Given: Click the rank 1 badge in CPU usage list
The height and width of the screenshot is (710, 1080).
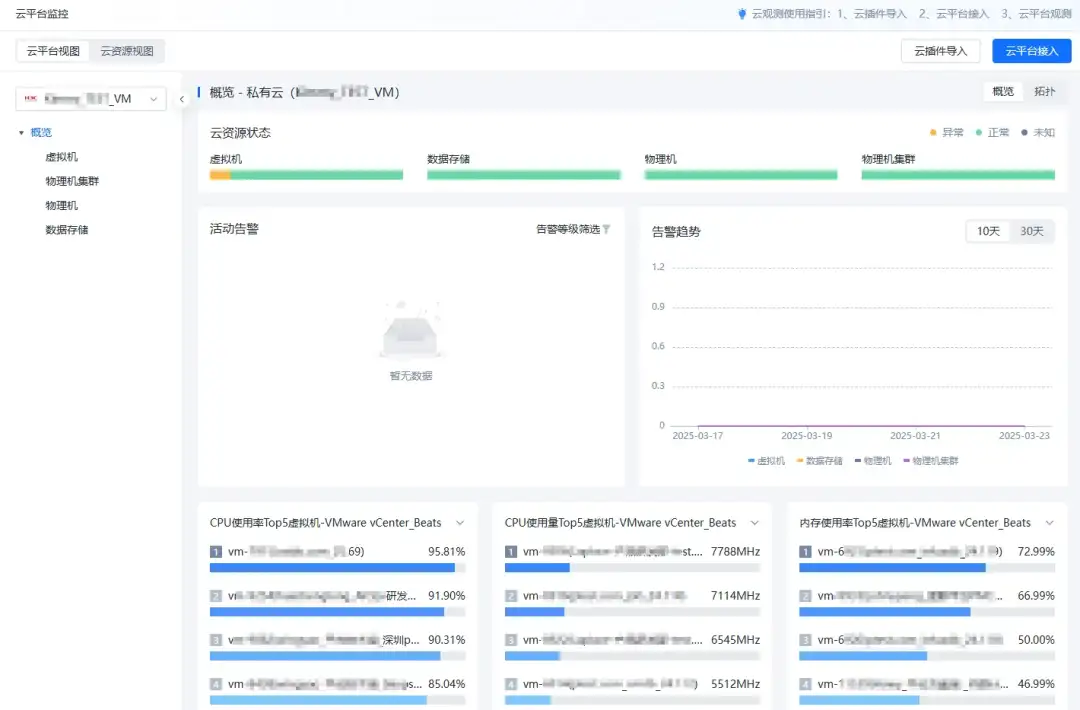Looking at the screenshot, I should pyautogui.click(x=216, y=552).
